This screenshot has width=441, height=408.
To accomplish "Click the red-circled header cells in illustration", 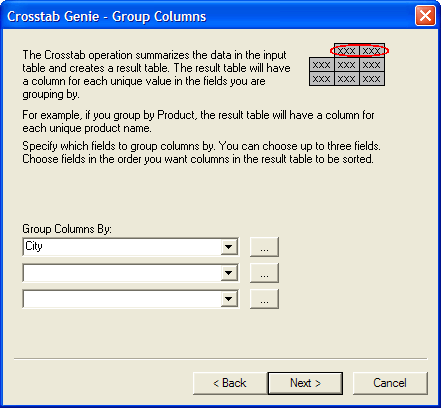I will pos(359,51).
